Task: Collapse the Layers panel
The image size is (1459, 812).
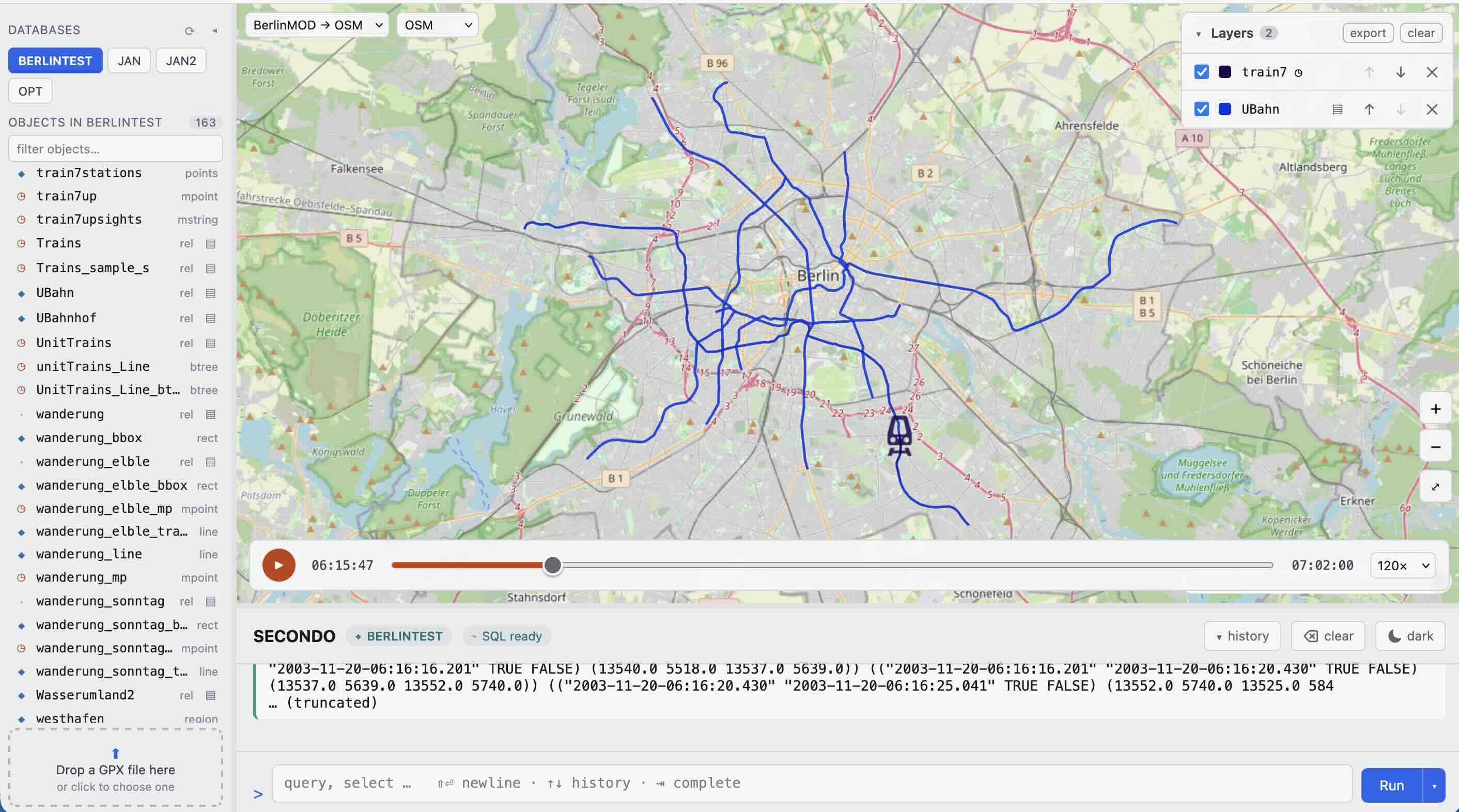Action: tap(1199, 34)
